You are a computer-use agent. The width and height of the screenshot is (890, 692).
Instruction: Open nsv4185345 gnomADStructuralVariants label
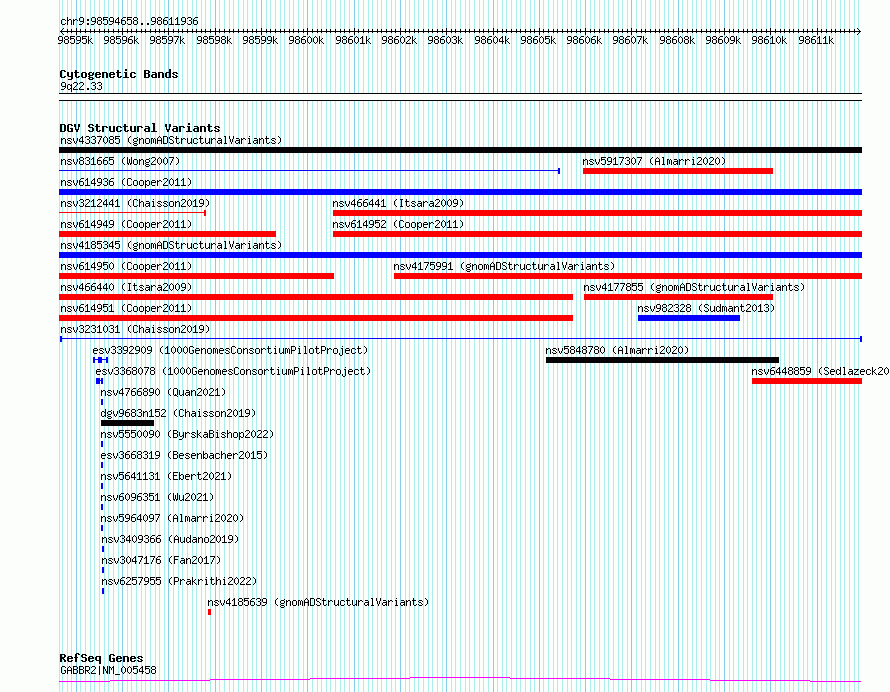[171, 245]
